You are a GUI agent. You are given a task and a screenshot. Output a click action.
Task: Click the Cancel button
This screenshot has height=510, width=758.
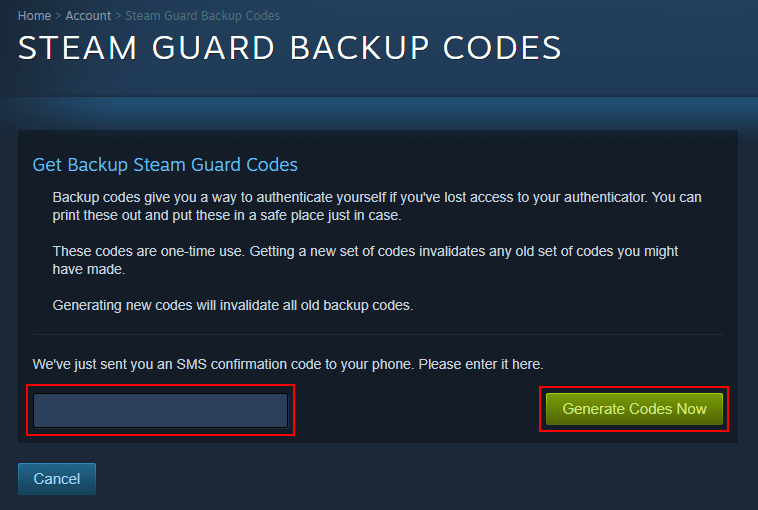pos(57,479)
